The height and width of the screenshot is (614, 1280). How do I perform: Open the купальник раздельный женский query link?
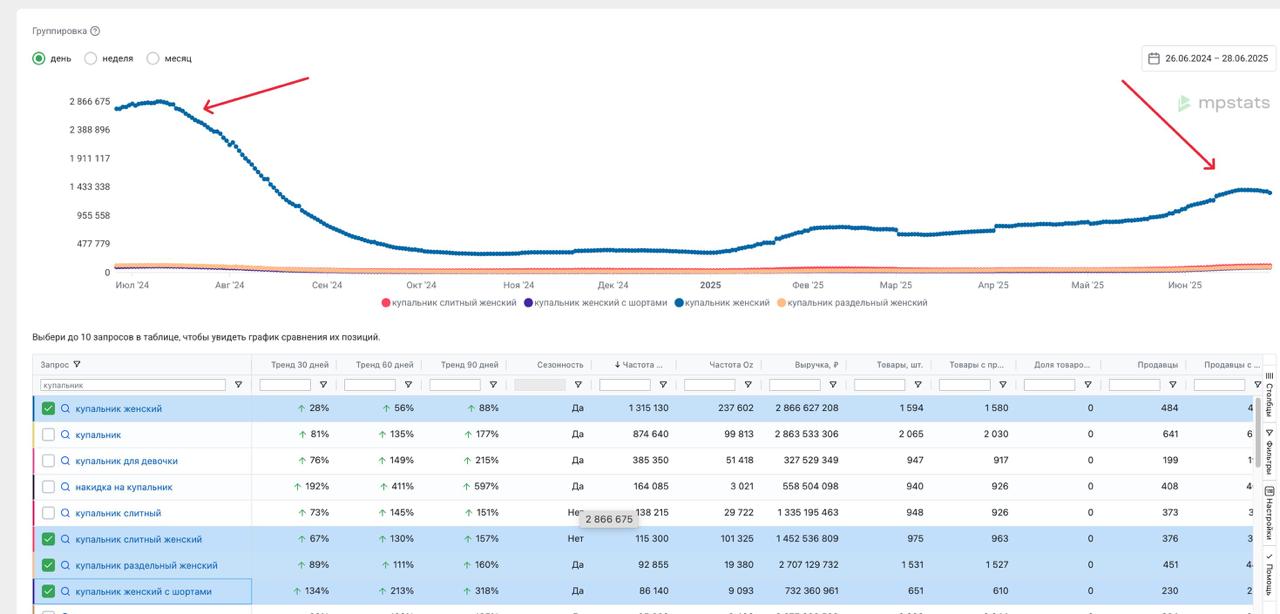tap(146, 565)
